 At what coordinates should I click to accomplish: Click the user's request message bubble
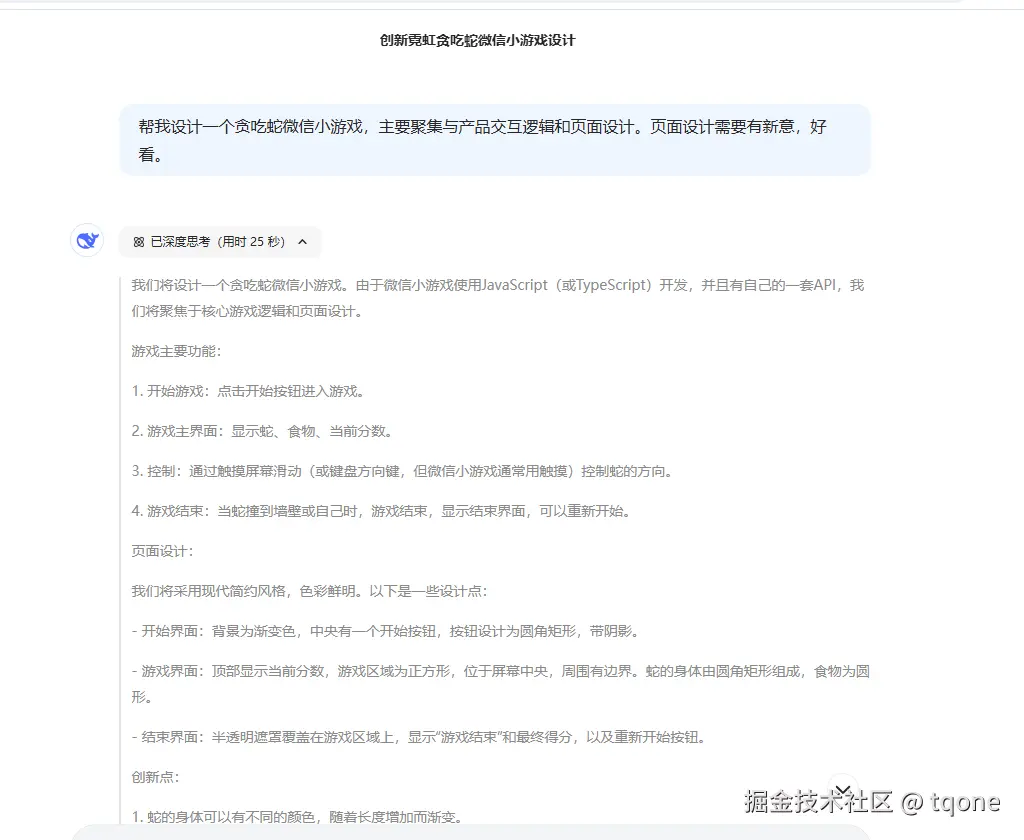pyautogui.click(x=495, y=140)
